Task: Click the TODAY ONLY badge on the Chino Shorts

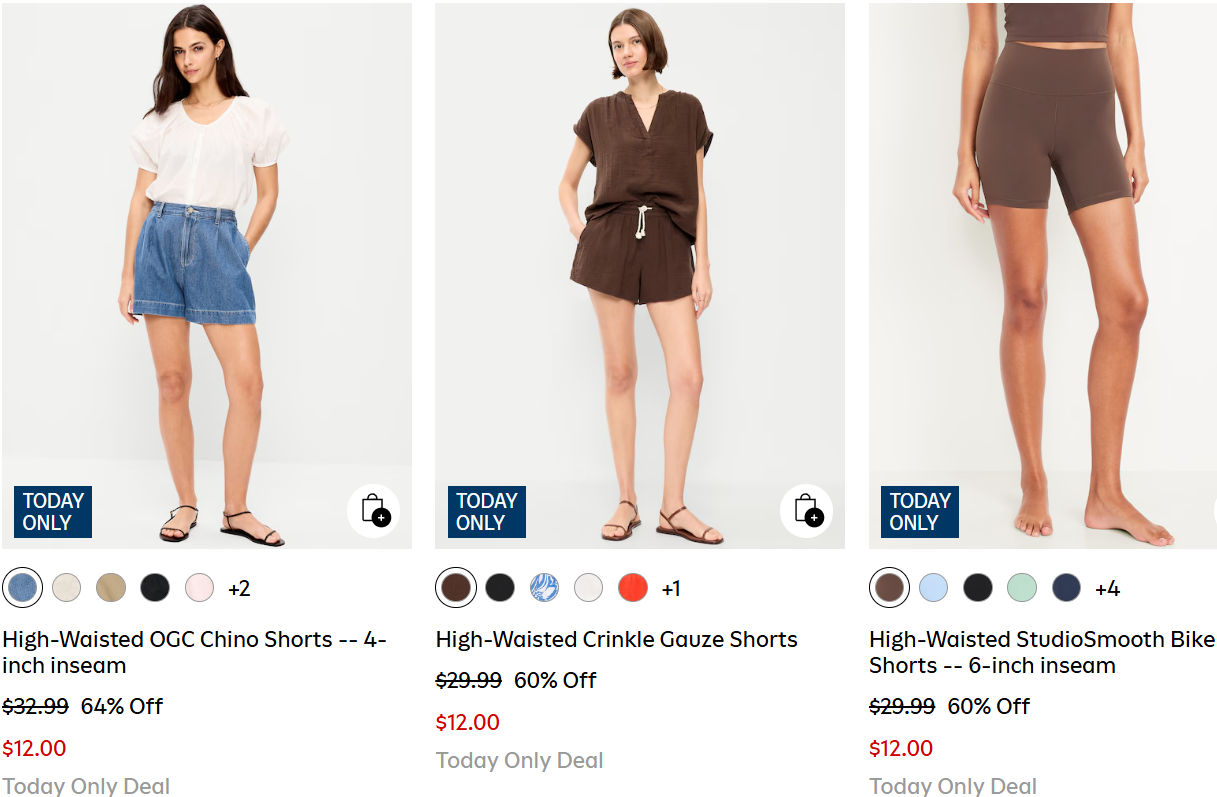Action: pyautogui.click(x=52, y=511)
